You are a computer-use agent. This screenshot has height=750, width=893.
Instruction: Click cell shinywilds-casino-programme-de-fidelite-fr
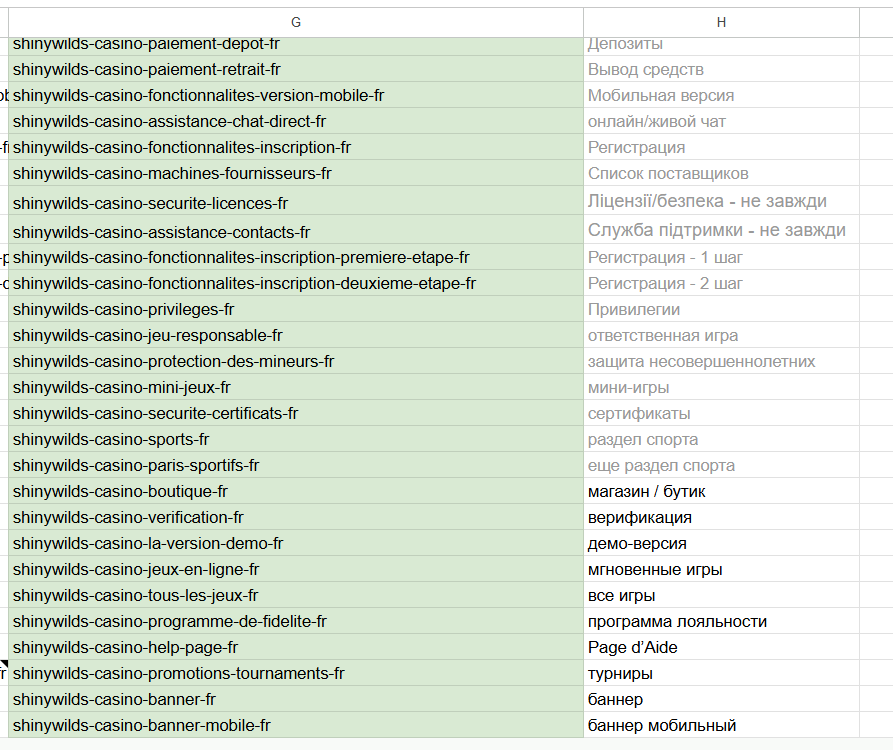click(x=296, y=621)
